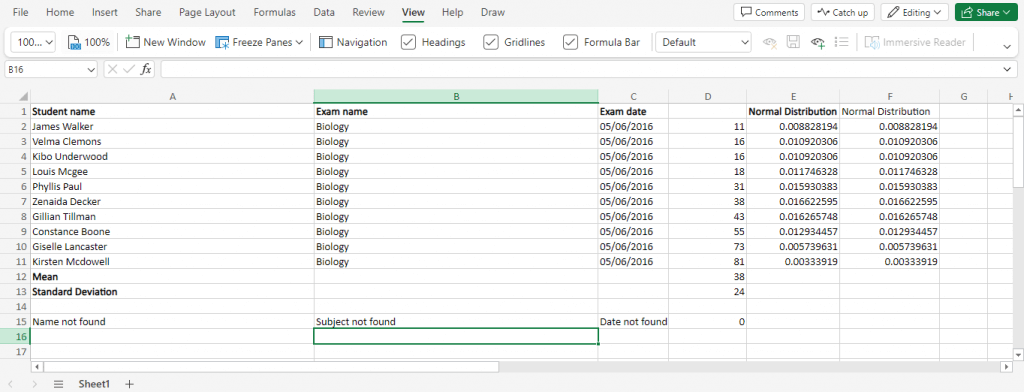This screenshot has height=392, width=1024.
Task: Switch to the Data tab
Action: [x=324, y=12]
